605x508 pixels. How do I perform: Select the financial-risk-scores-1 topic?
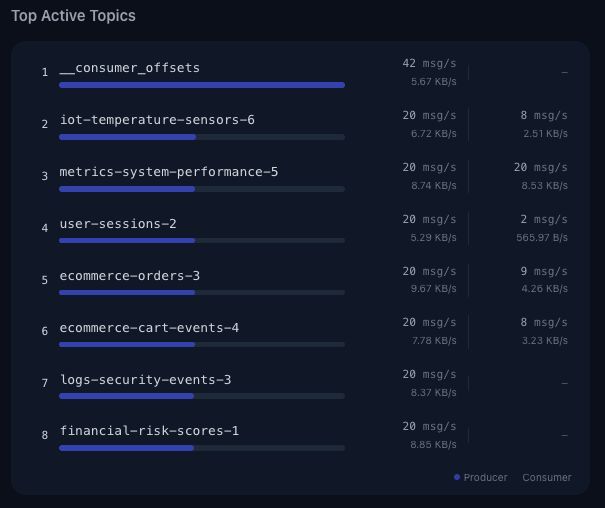point(149,431)
